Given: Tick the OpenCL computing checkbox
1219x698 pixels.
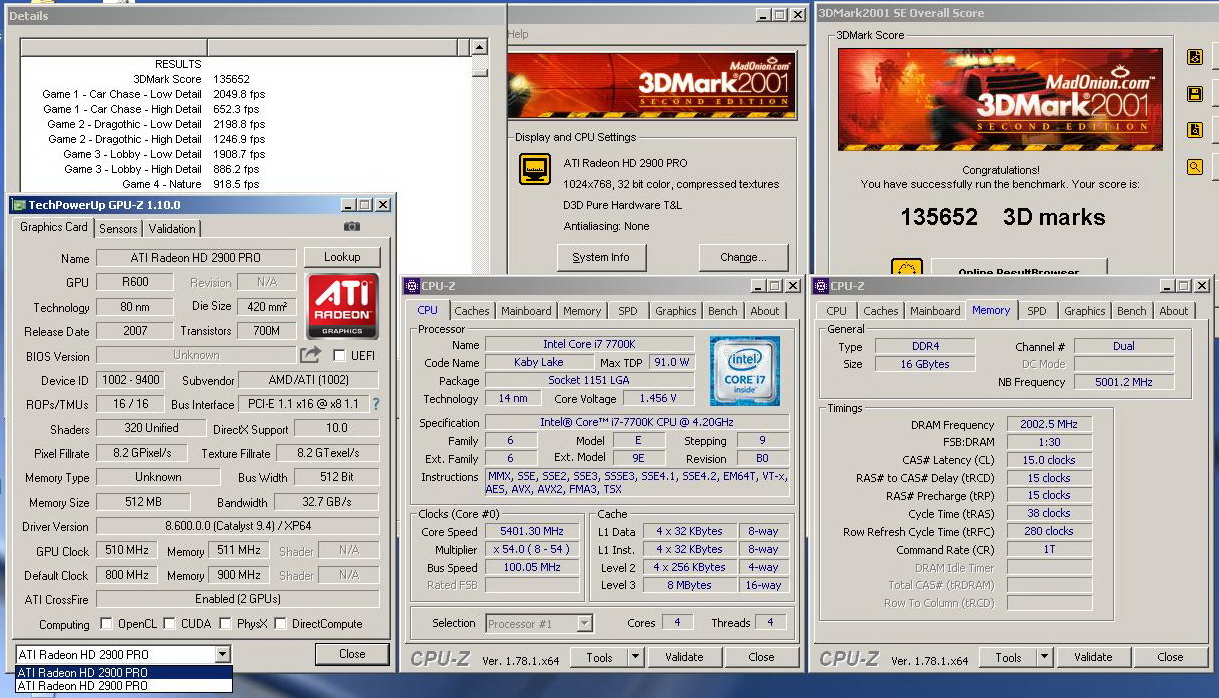Looking at the screenshot, I should 106,624.
